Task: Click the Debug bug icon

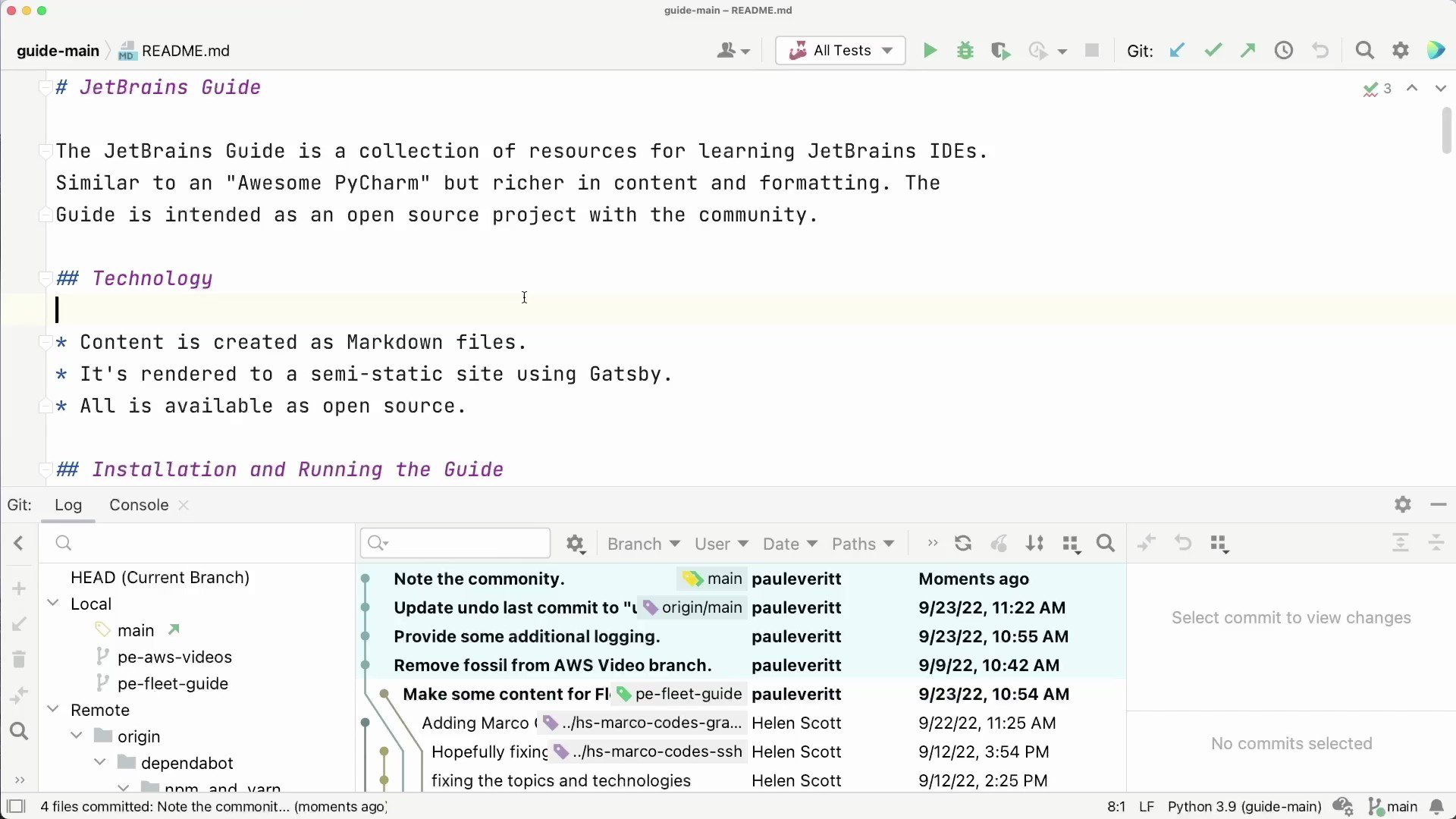Action: pyautogui.click(x=965, y=51)
